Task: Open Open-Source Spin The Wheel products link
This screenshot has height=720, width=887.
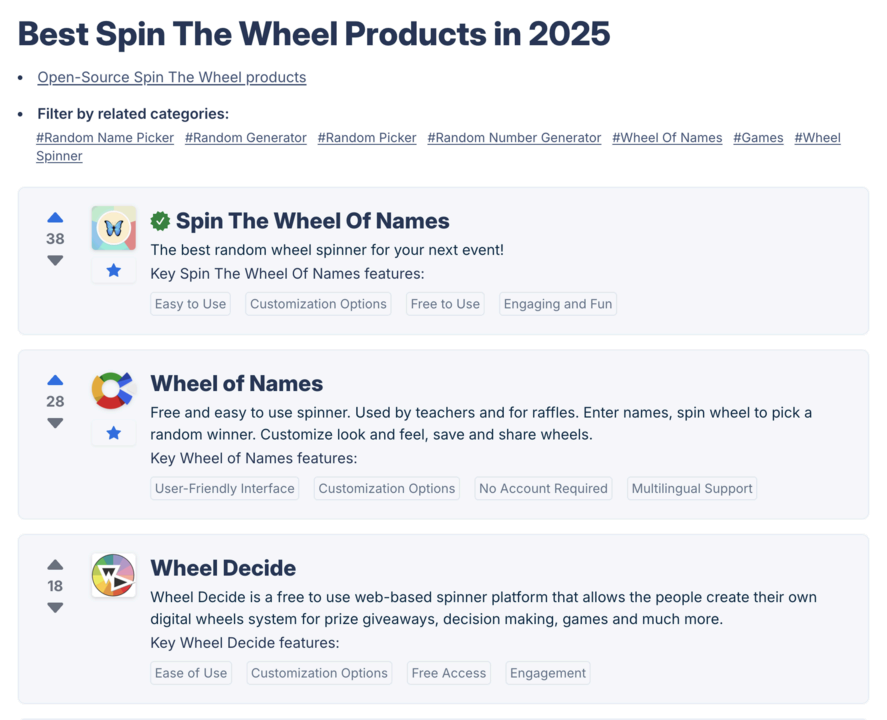Action: tap(172, 77)
